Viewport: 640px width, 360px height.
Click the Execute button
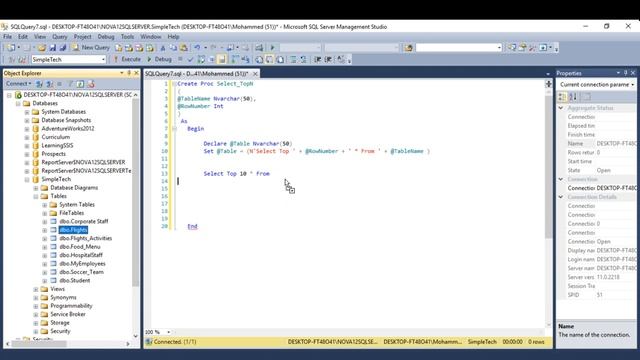[x=127, y=60]
